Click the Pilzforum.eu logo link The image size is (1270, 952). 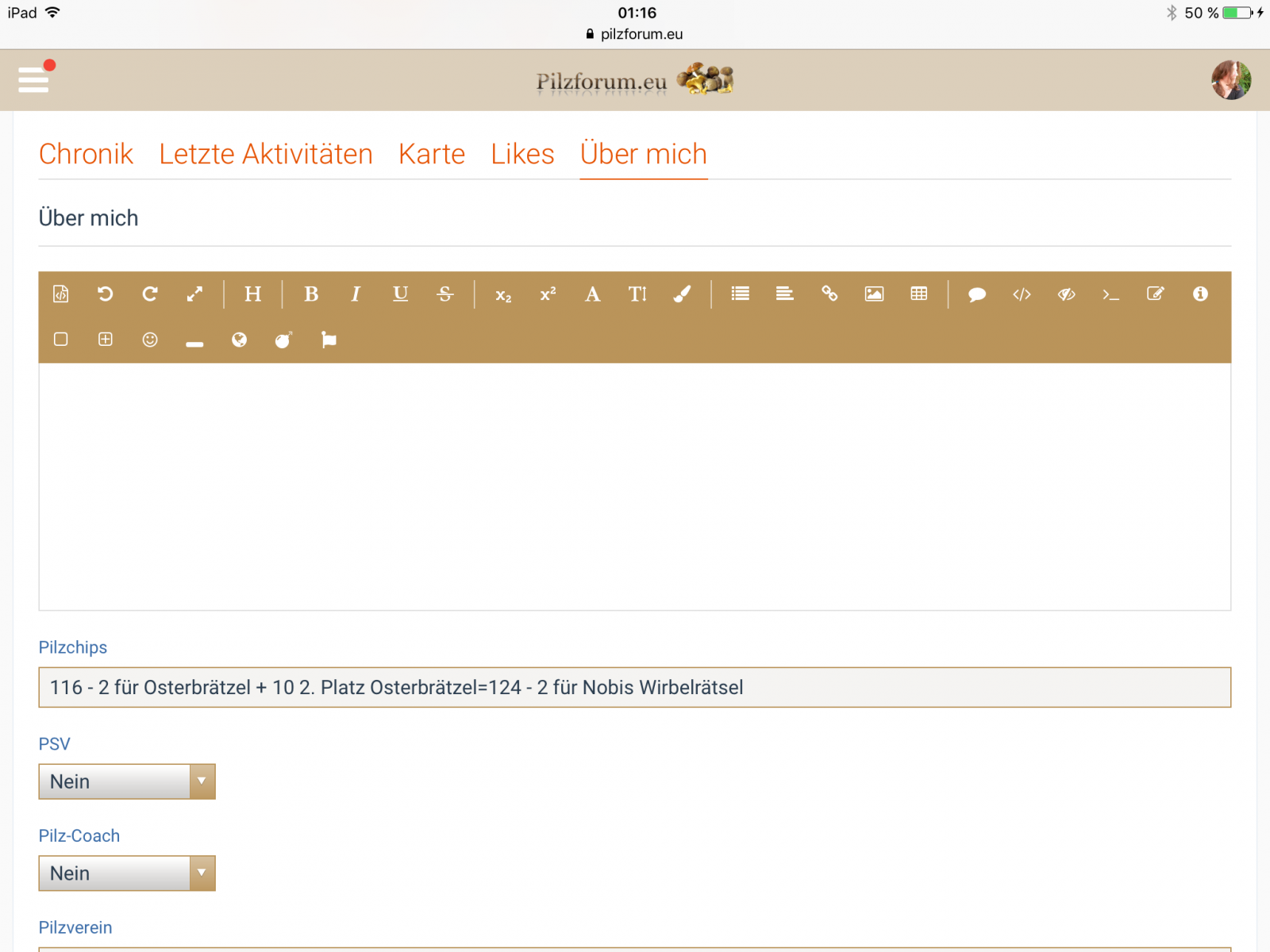[634, 80]
